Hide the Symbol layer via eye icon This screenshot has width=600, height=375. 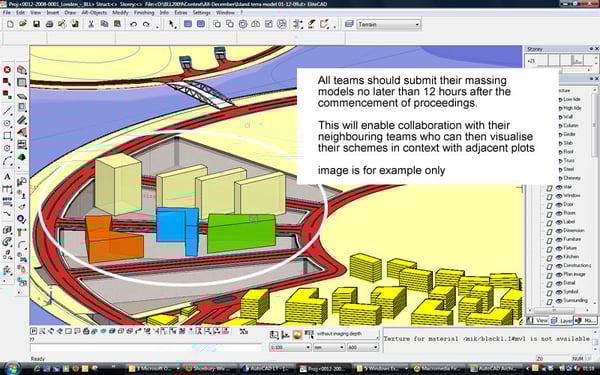559,292
